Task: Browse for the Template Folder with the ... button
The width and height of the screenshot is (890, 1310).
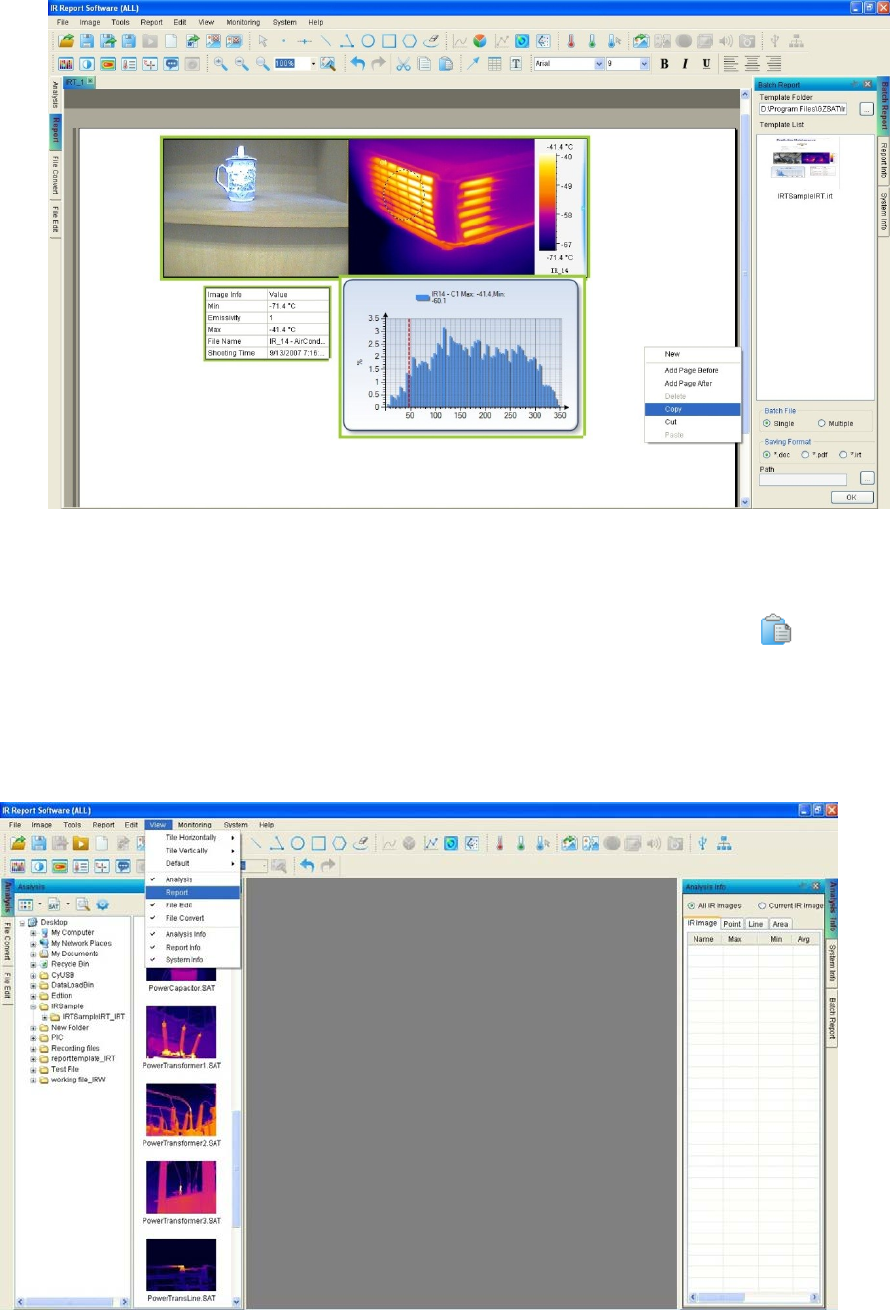Action: (x=867, y=108)
